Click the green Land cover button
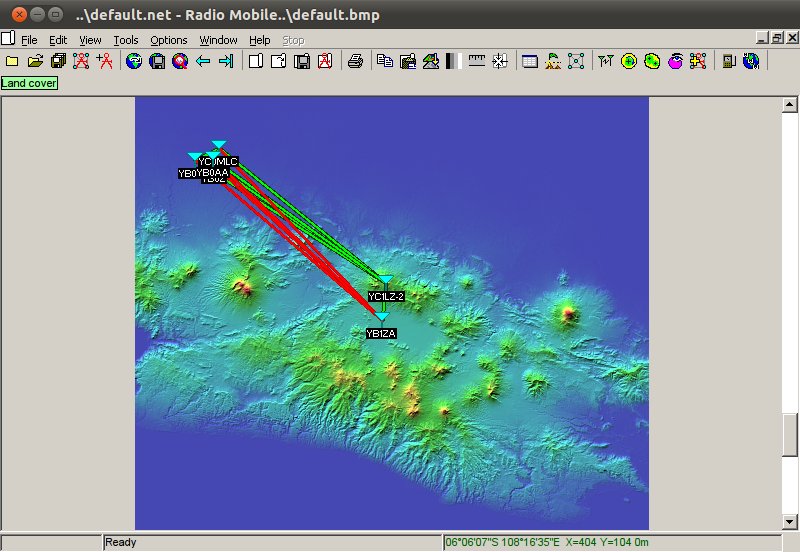This screenshot has height=552, width=800. pos(30,83)
